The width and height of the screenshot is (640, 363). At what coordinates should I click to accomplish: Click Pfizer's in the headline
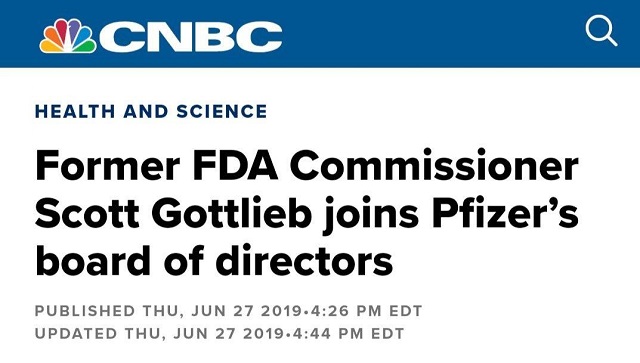coord(505,213)
